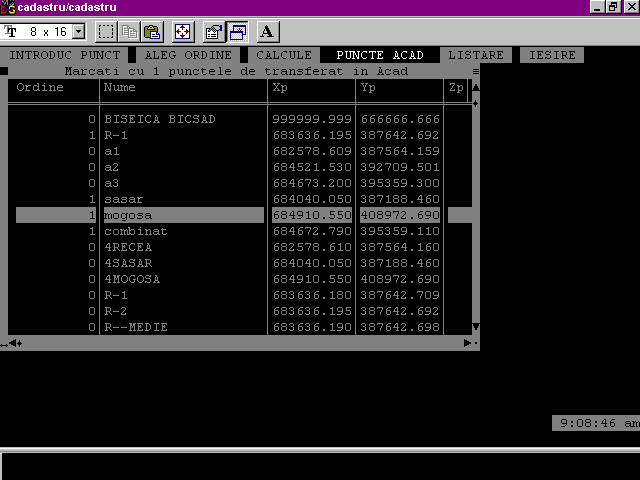Open the 8 x 16 font size dropdown

pyautogui.click(x=79, y=32)
